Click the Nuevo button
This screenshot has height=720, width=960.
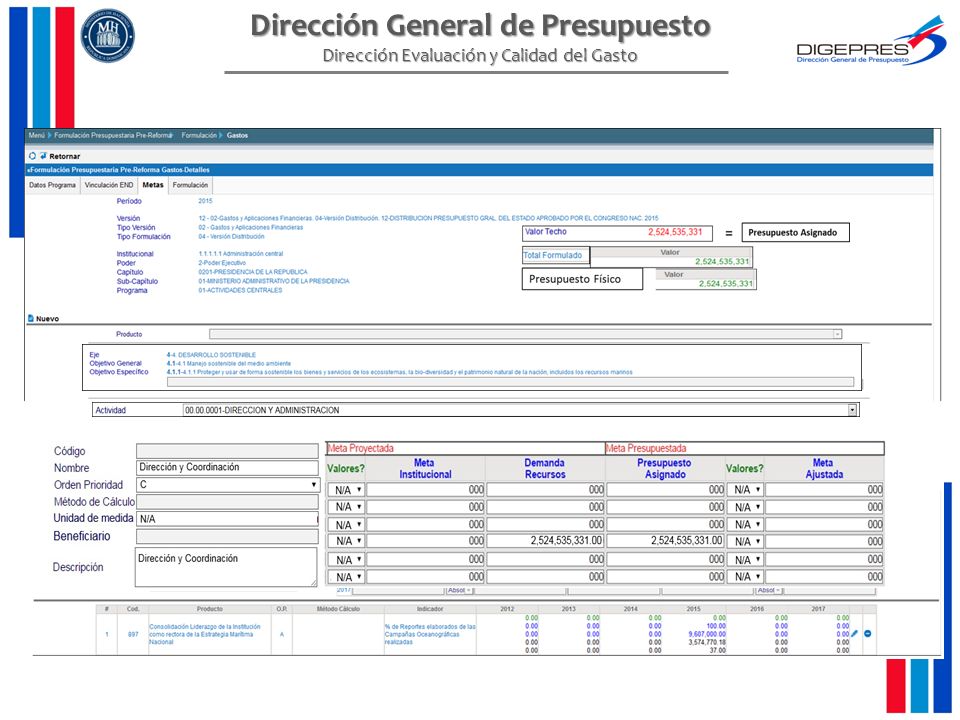(x=47, y=318)
